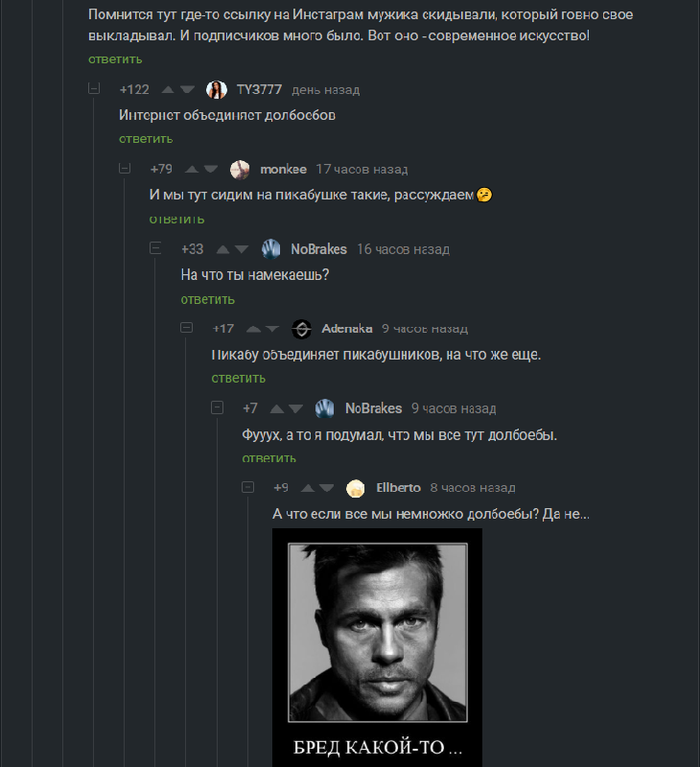Collapse Ellberto's comment
The width and height of the screenshot is (700, 767).
tap(249, 487)
